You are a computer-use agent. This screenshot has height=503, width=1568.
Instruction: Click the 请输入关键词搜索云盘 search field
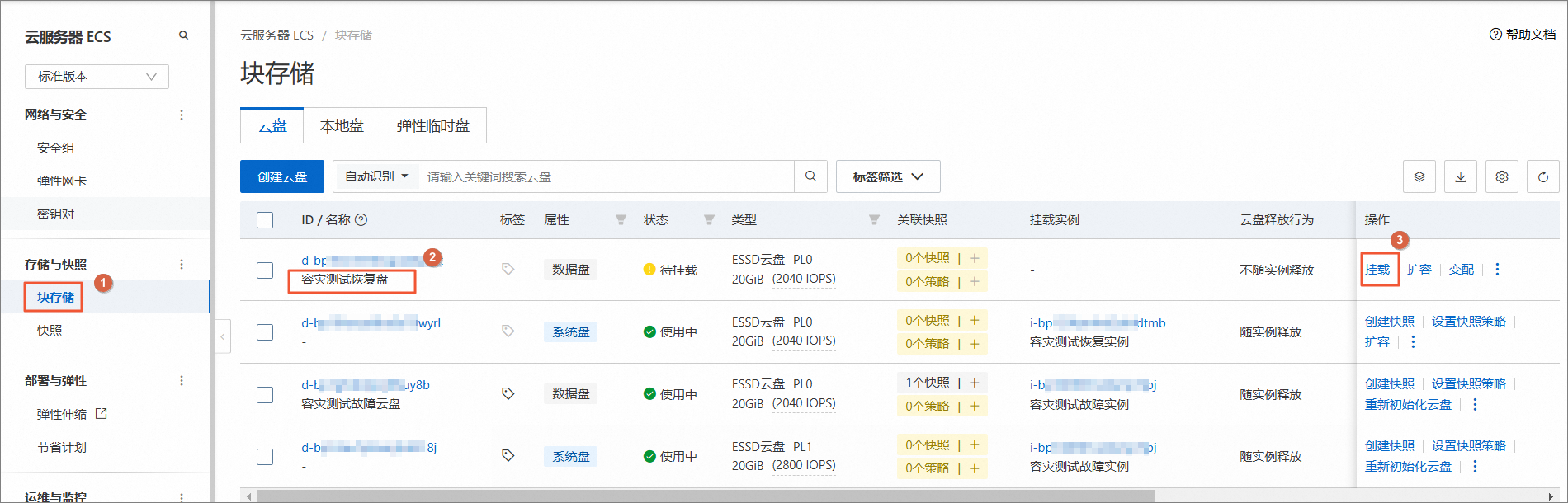tap(607, 176)
